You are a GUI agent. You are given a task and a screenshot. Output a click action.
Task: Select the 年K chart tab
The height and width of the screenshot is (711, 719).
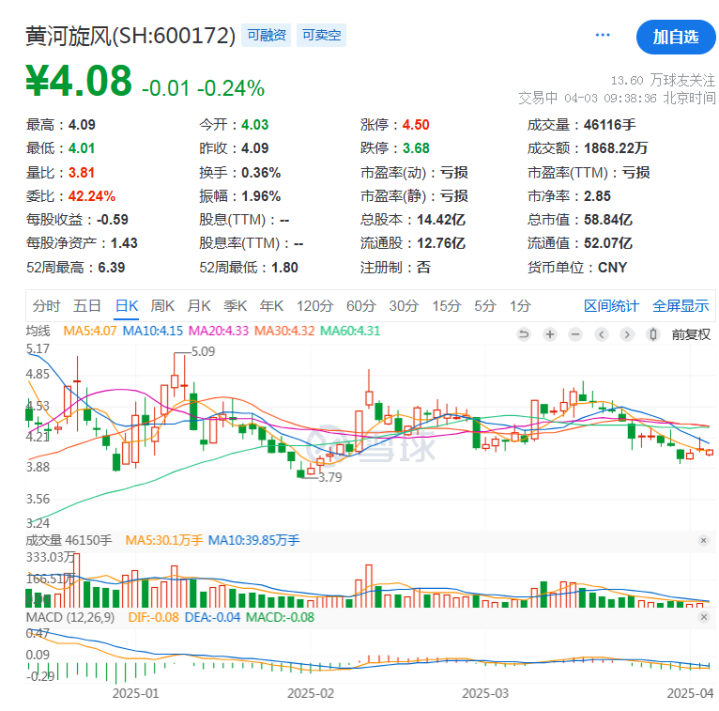(271, 306)
